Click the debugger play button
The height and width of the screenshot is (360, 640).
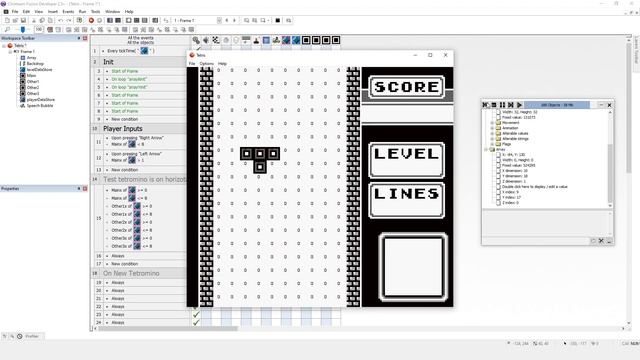pyautogui.click(x=519, y=105)
